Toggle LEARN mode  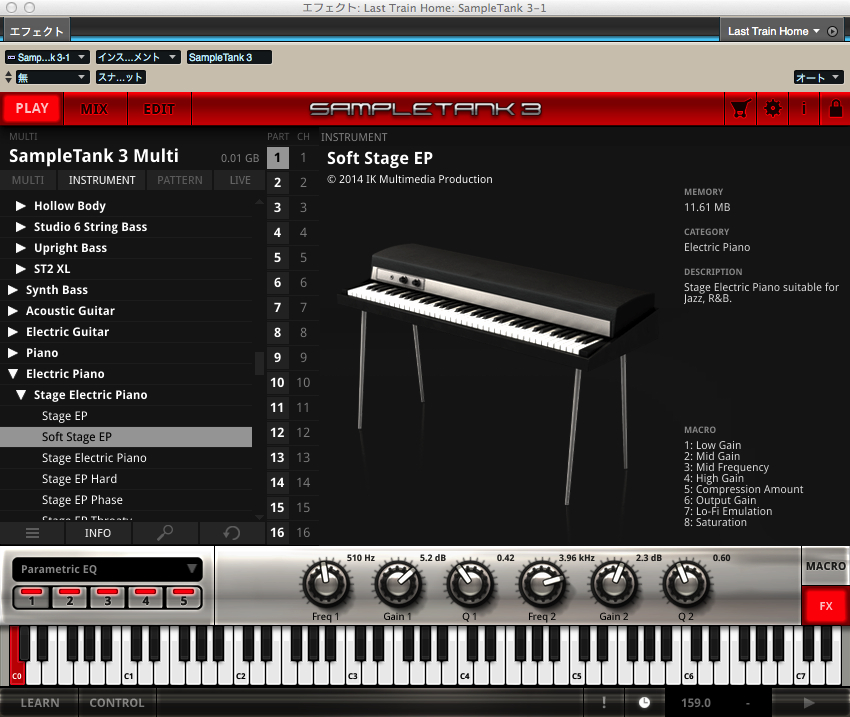40,703
